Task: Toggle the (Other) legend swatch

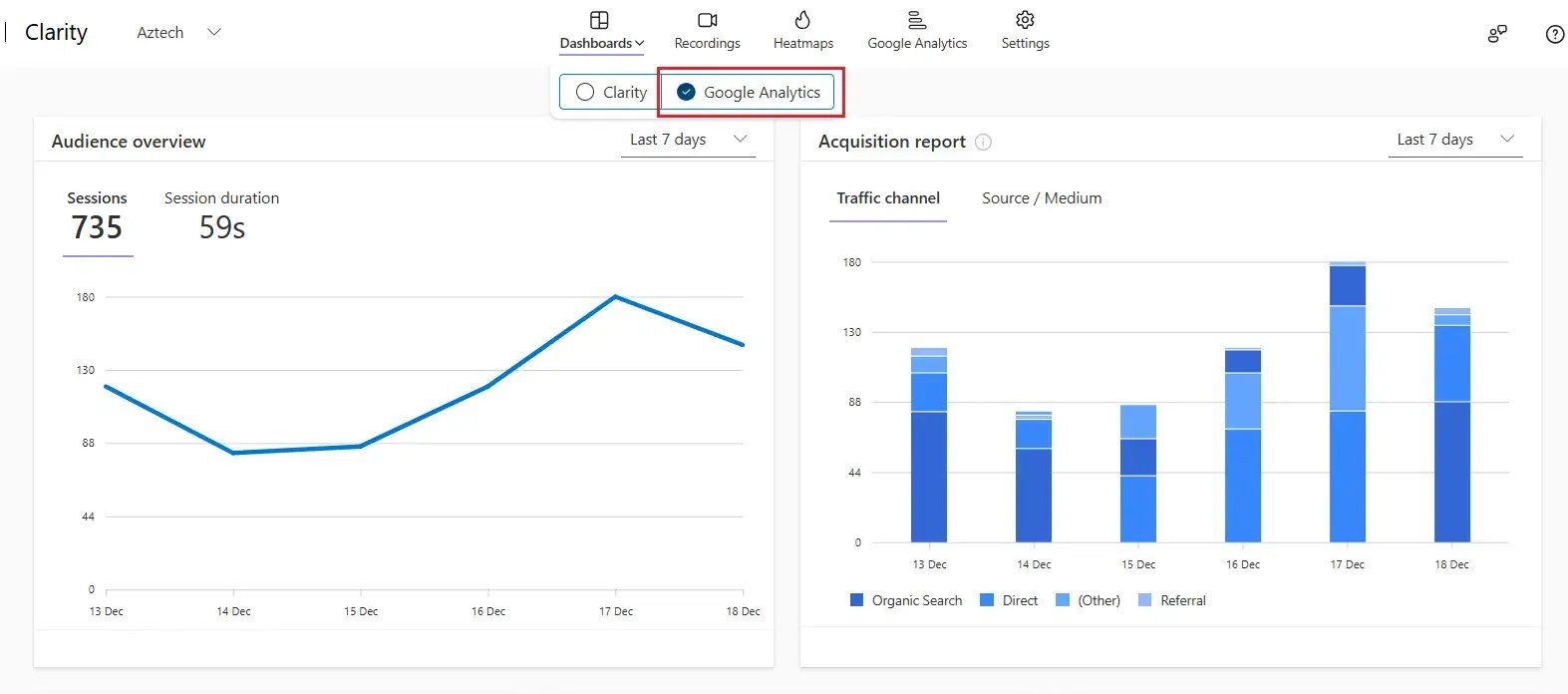Action: [x=1063, y=600]
